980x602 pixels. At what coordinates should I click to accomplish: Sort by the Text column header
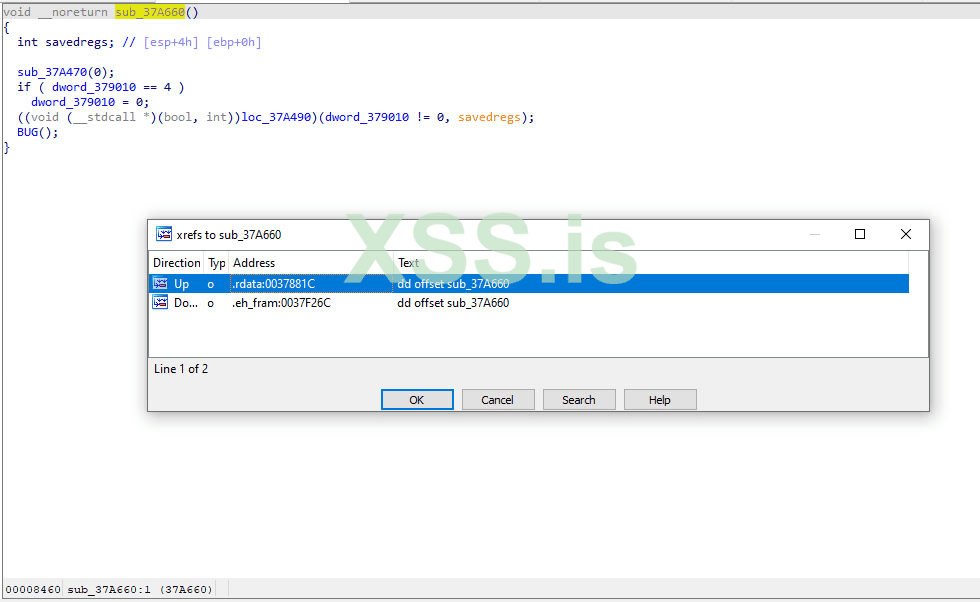click(x=409, y=263)
